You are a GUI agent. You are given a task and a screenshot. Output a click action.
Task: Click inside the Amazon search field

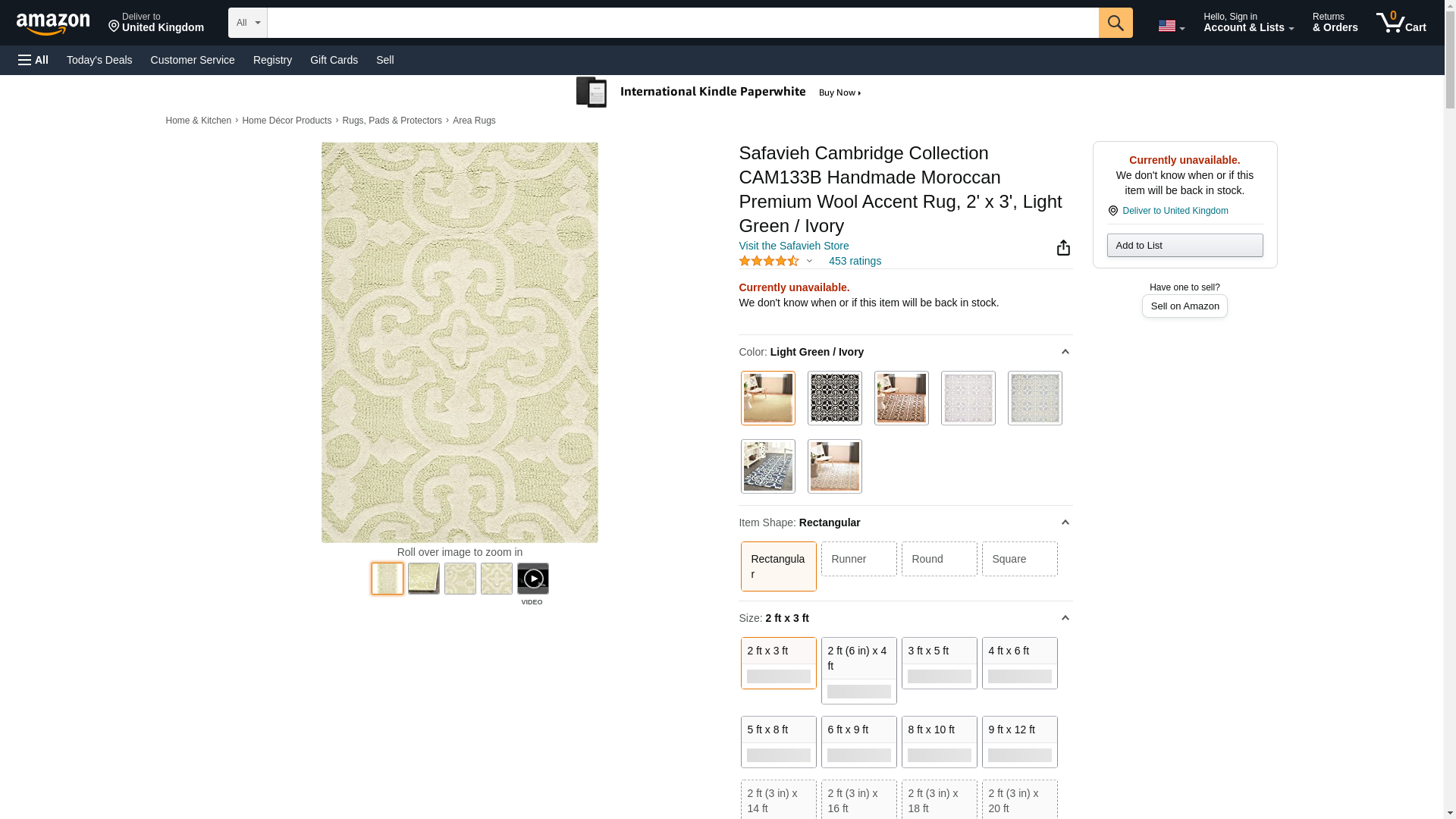click(682, 23)
